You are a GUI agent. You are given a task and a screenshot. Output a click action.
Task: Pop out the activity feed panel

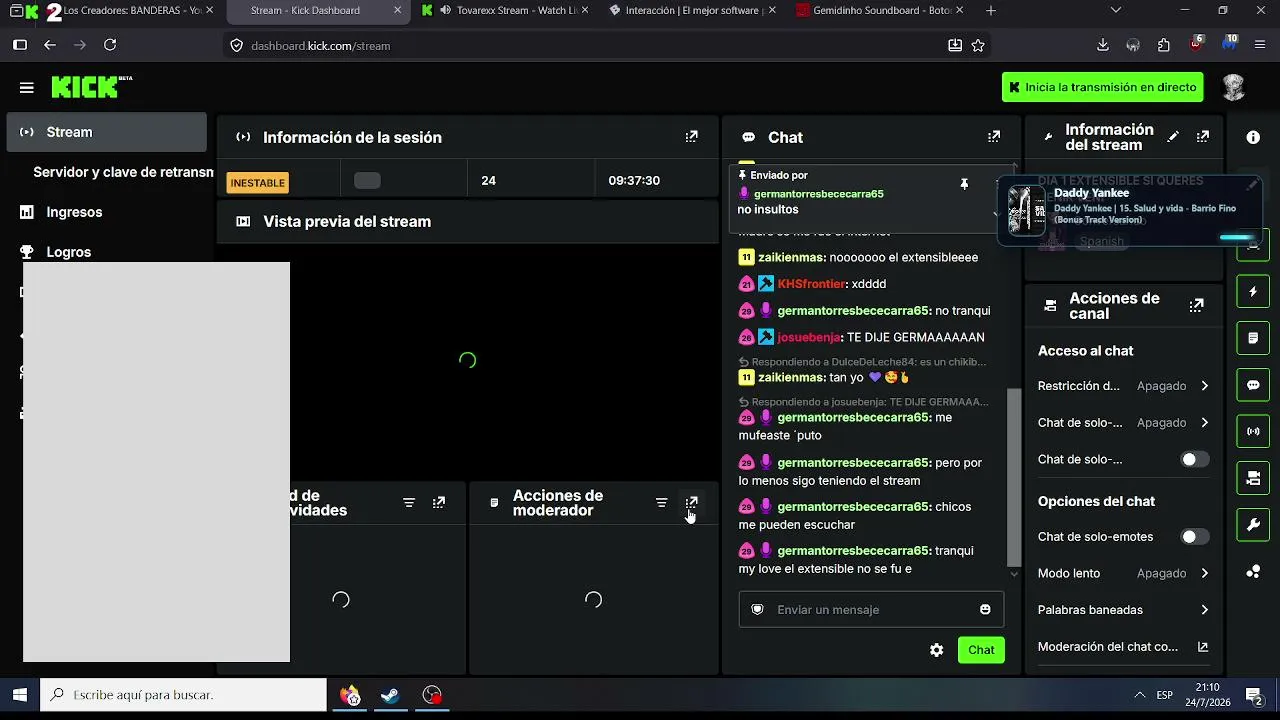point(438,502)
